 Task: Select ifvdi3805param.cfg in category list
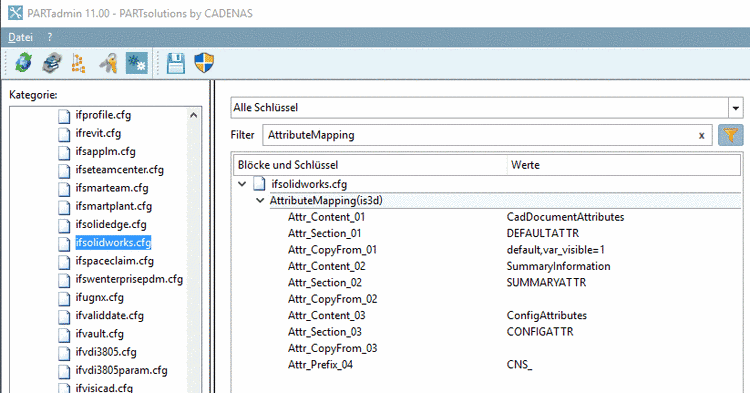[121, 370]
